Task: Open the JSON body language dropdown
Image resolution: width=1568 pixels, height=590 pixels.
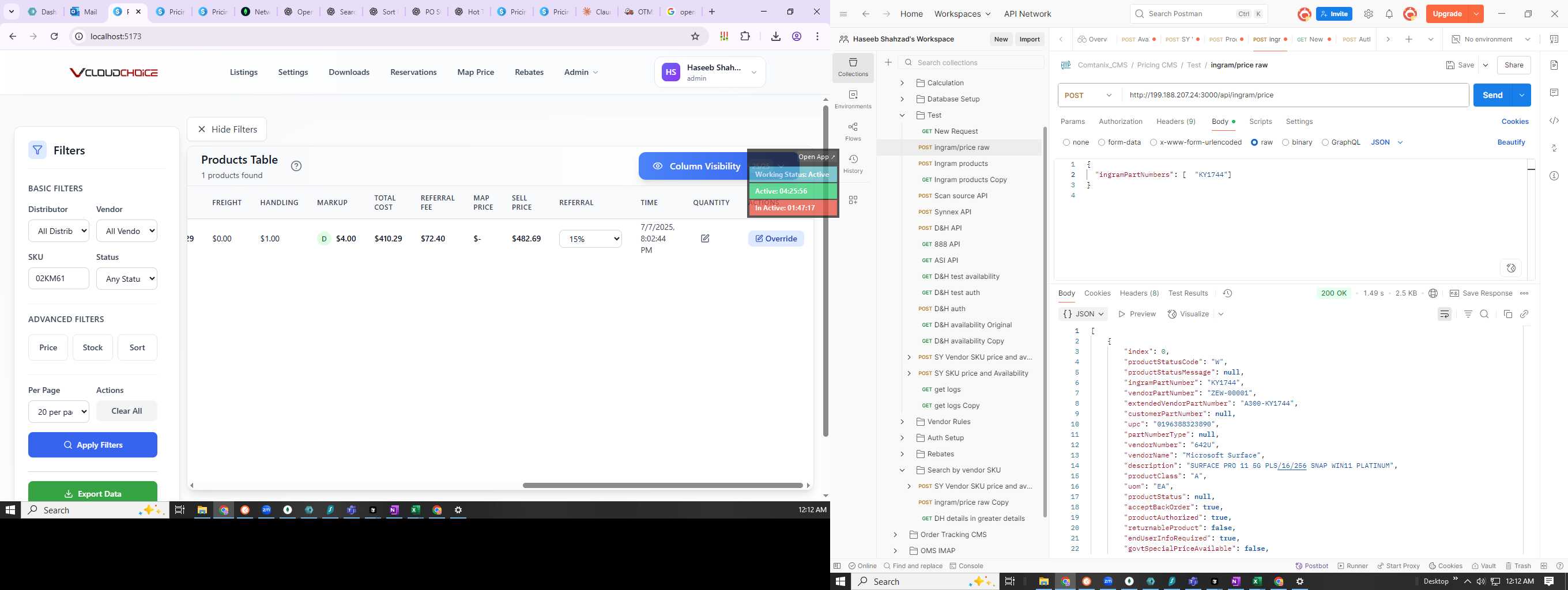Action: click(x=1386, y=142)
